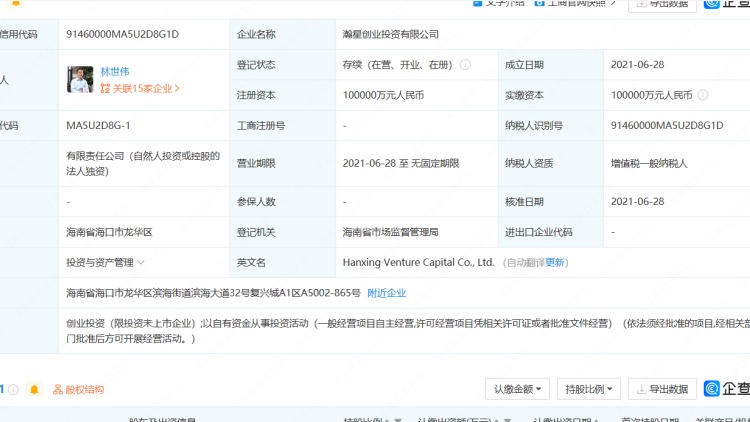Select organization code MA5U2D8G-1

point(98,125)
